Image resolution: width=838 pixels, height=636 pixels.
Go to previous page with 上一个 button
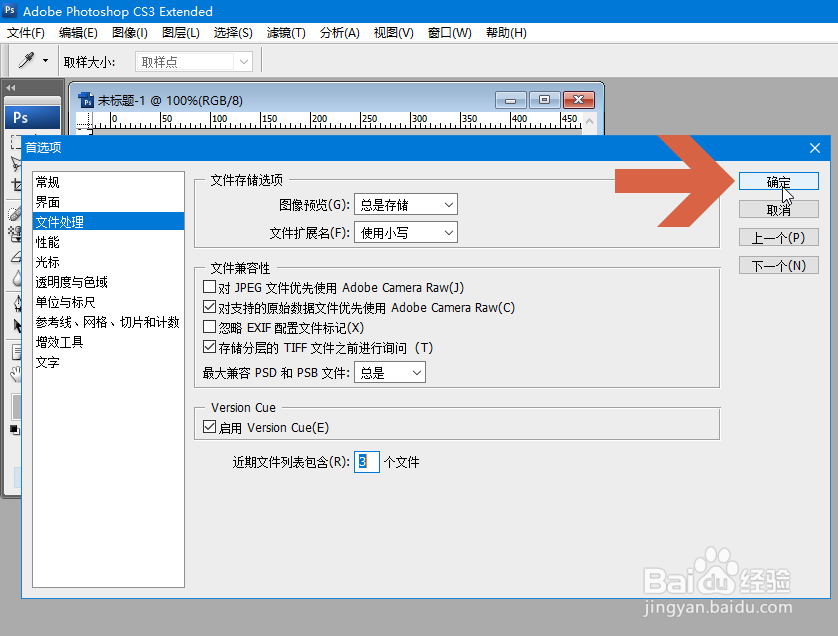coord(779,237)
